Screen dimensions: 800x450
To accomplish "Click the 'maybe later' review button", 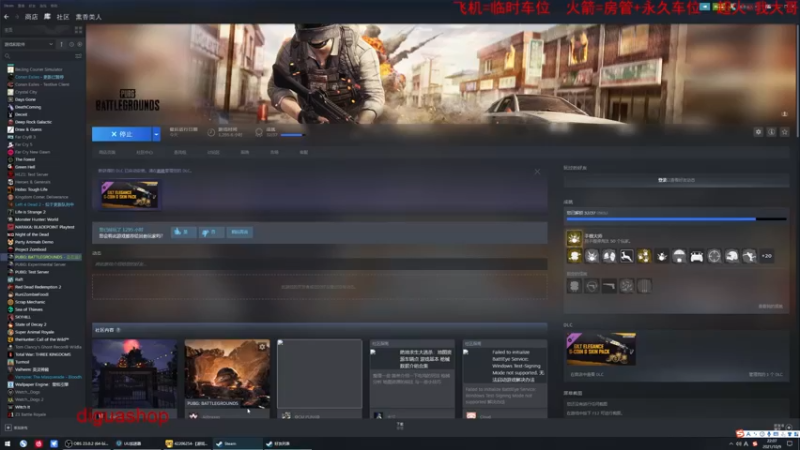I will 239,232.
